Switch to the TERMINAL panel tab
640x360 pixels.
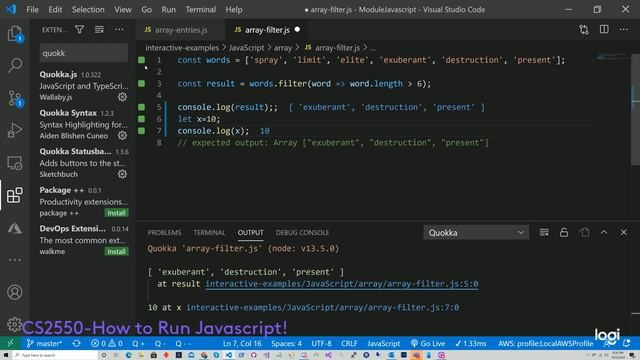(209, 232)
